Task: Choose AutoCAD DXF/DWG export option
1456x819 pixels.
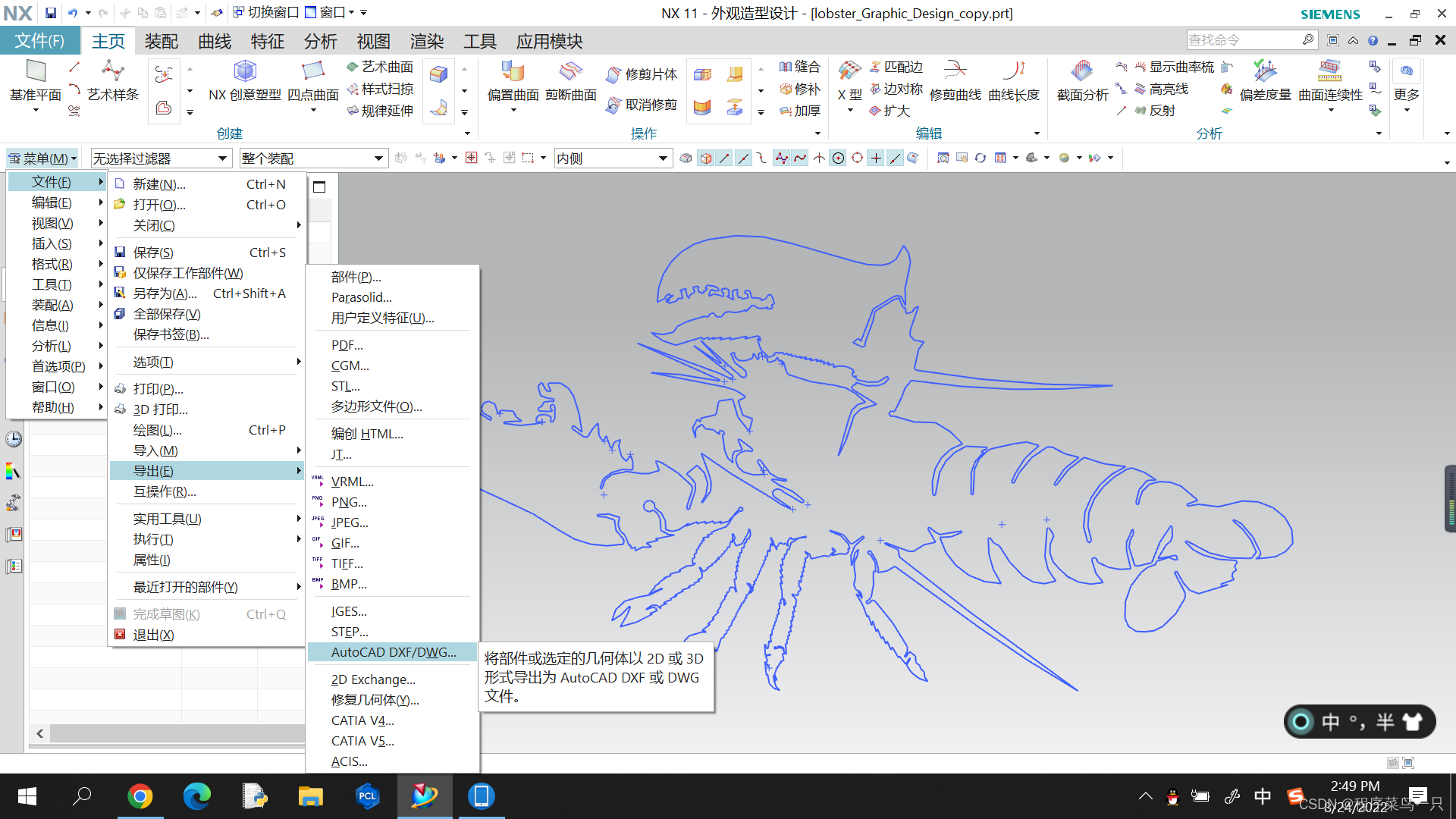Action: coord(394,652)
